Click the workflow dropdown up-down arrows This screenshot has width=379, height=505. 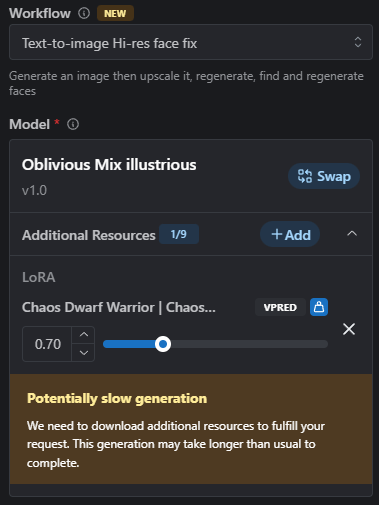click(358, 42)
